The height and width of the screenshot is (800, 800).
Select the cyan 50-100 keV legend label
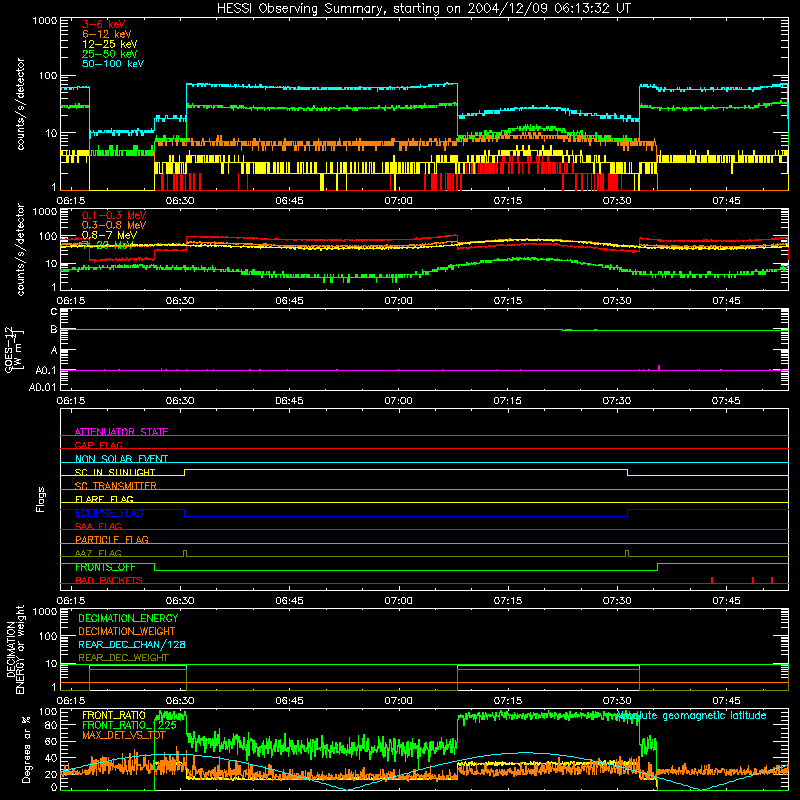[113, 64]
